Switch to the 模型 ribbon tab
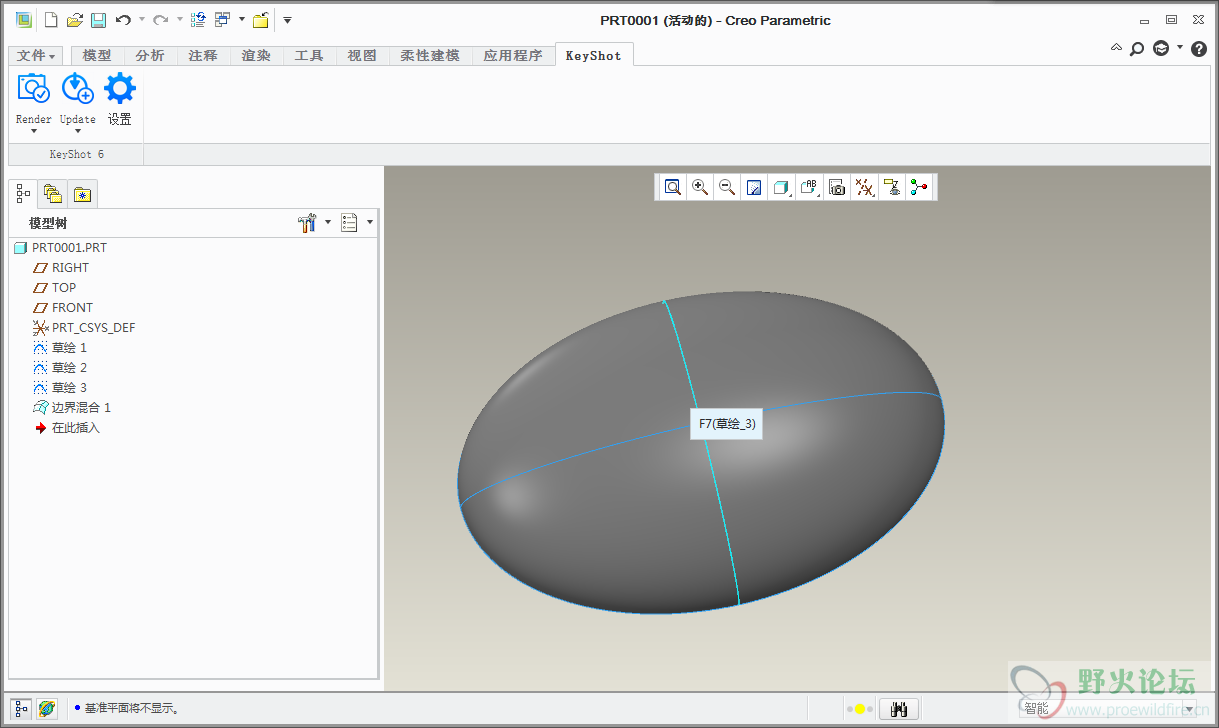Screen dimensions: 1219x728 [97, 56]
